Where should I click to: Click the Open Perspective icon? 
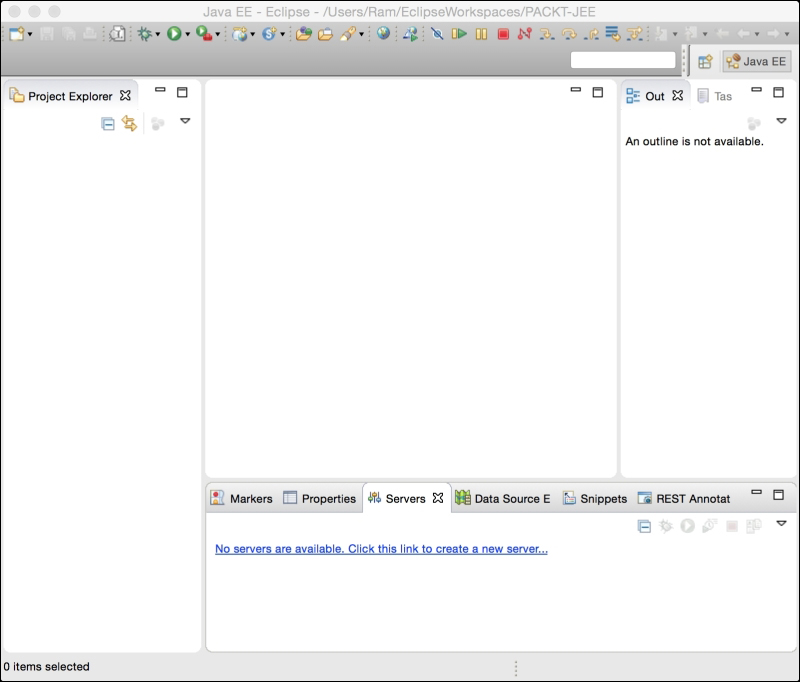tap(705, 61)
